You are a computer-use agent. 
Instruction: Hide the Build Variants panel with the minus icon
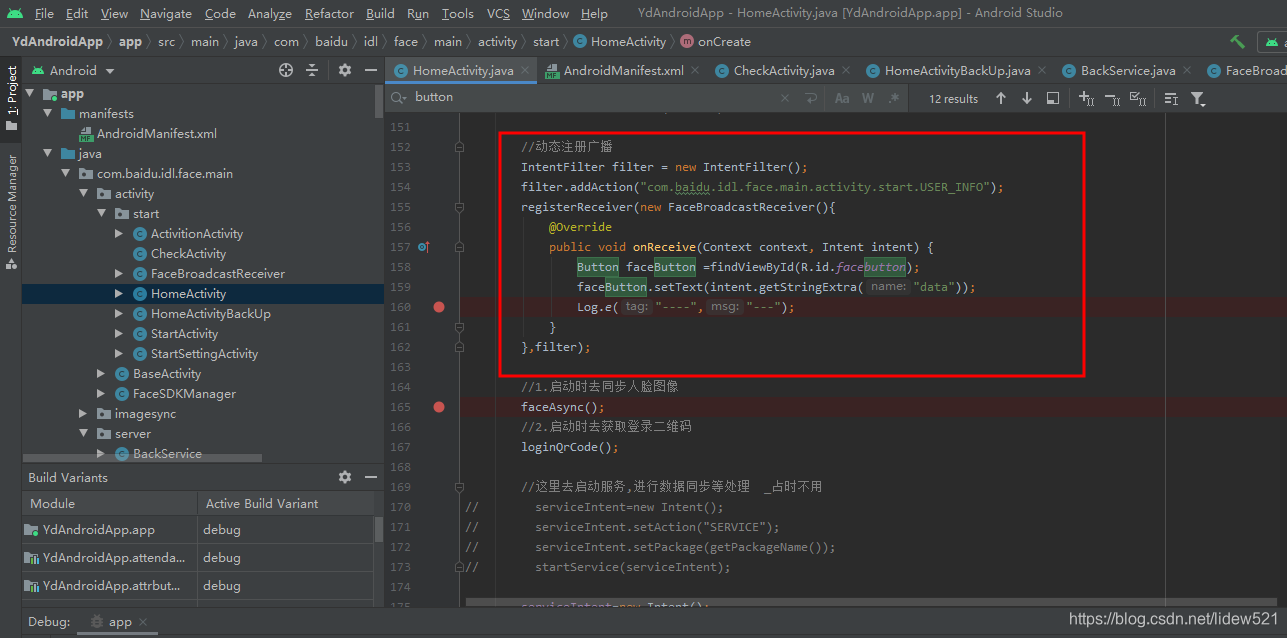[x=370, y=477]
